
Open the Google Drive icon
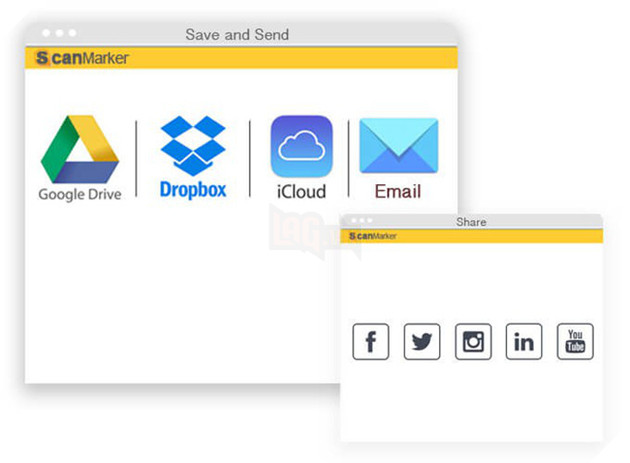click(80, 149)
